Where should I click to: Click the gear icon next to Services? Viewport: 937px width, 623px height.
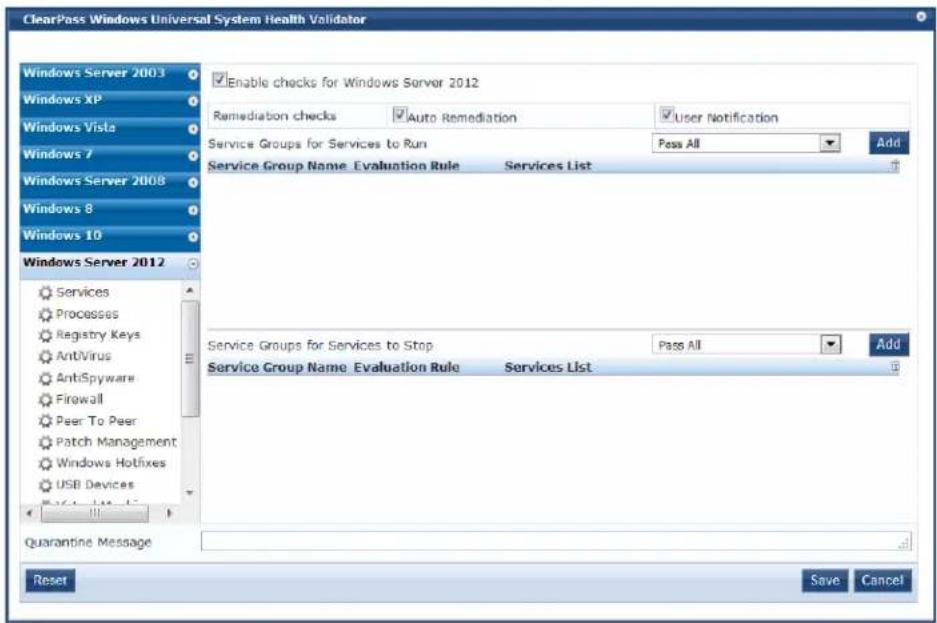tap(45, 293)
